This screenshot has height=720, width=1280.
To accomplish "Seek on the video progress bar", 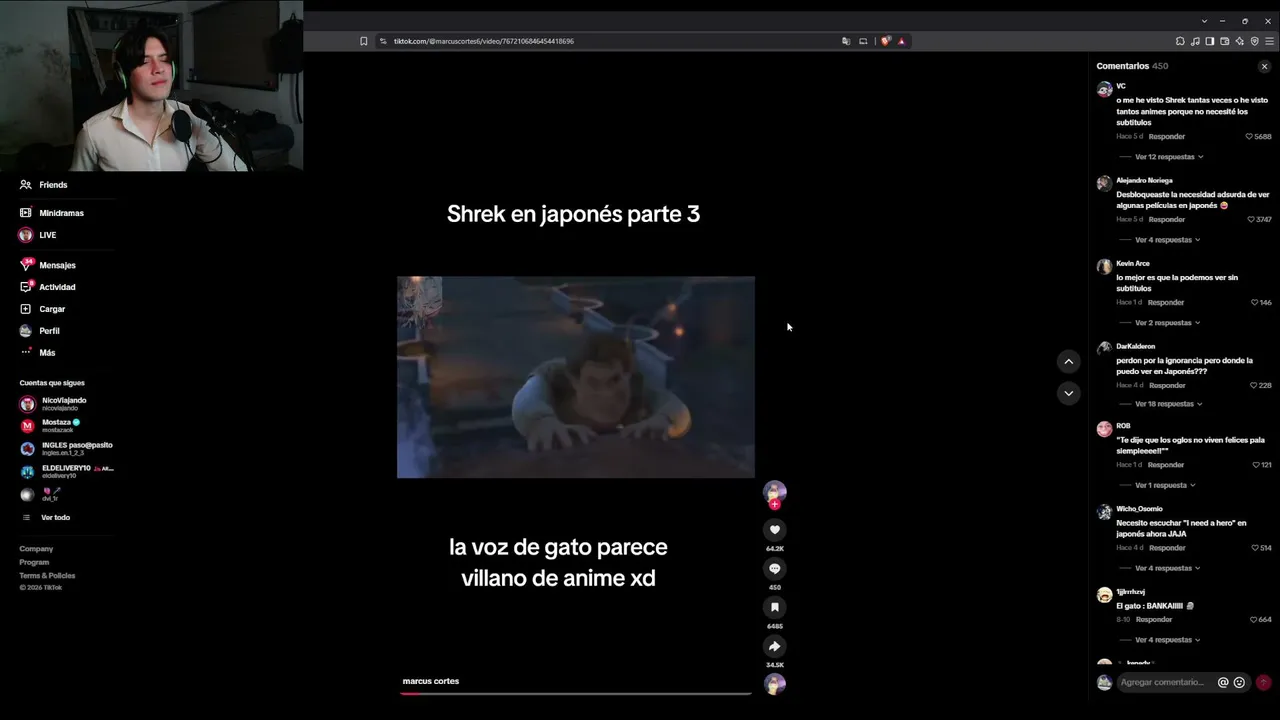I will pyautogui.click(x=576, y=693).
